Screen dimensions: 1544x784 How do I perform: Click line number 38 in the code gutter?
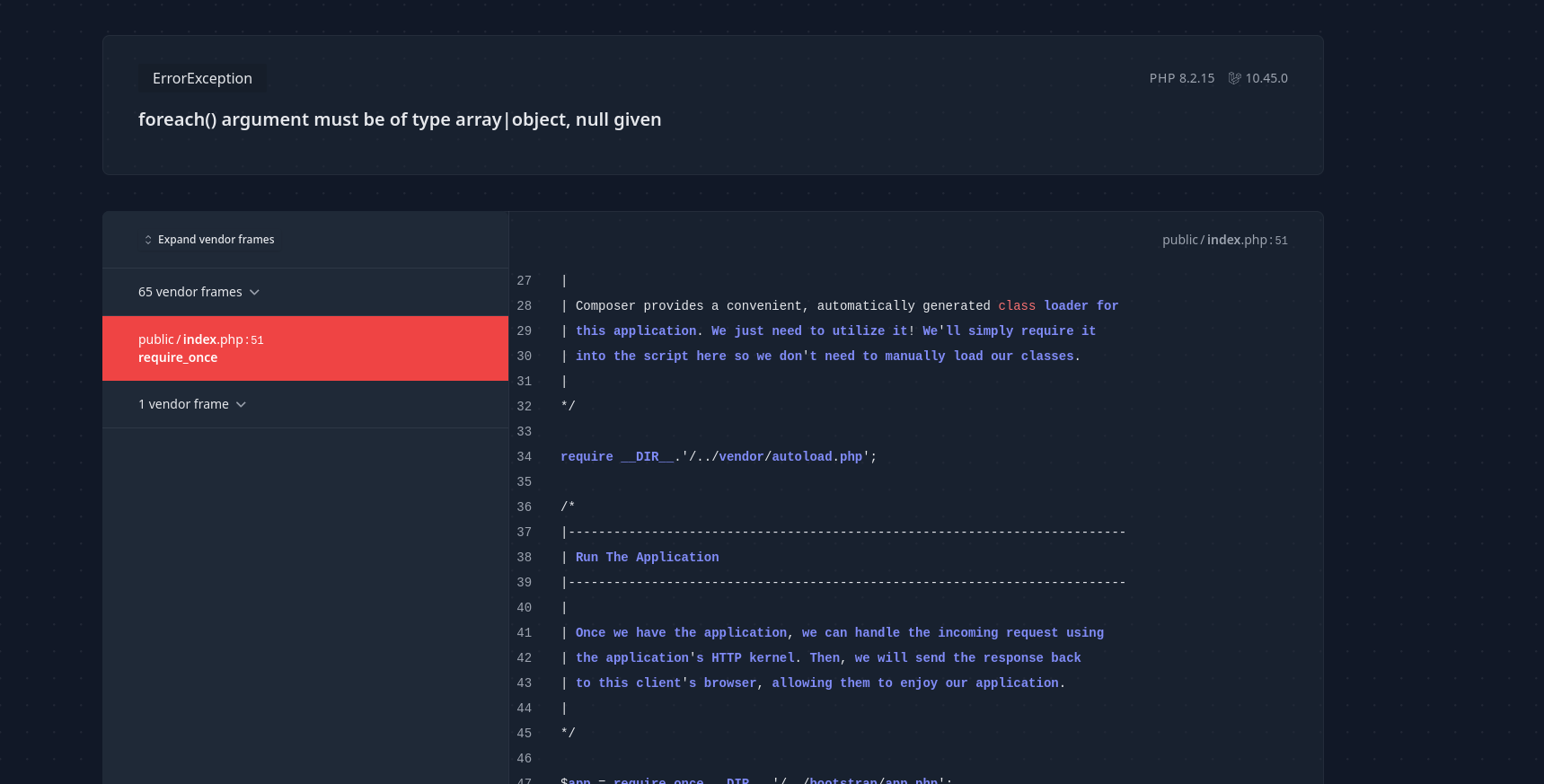tap(525, 558)
